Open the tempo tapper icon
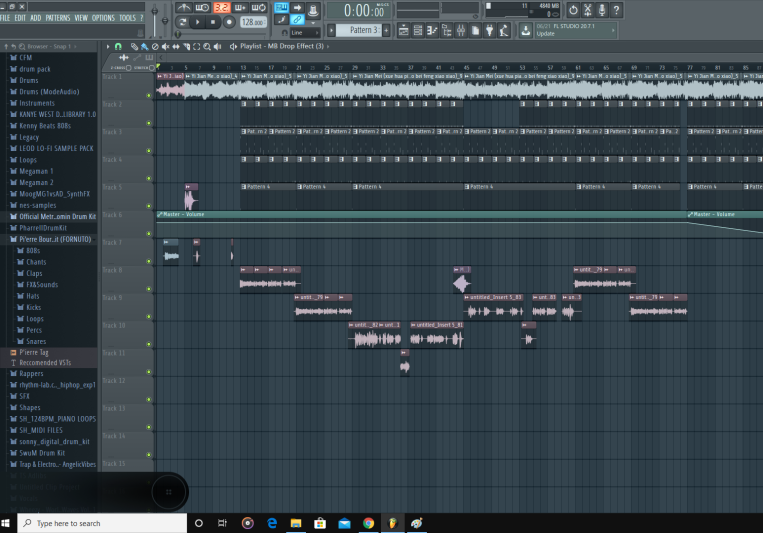This screenshot has width=763, height=533. (x=504, y=31)
